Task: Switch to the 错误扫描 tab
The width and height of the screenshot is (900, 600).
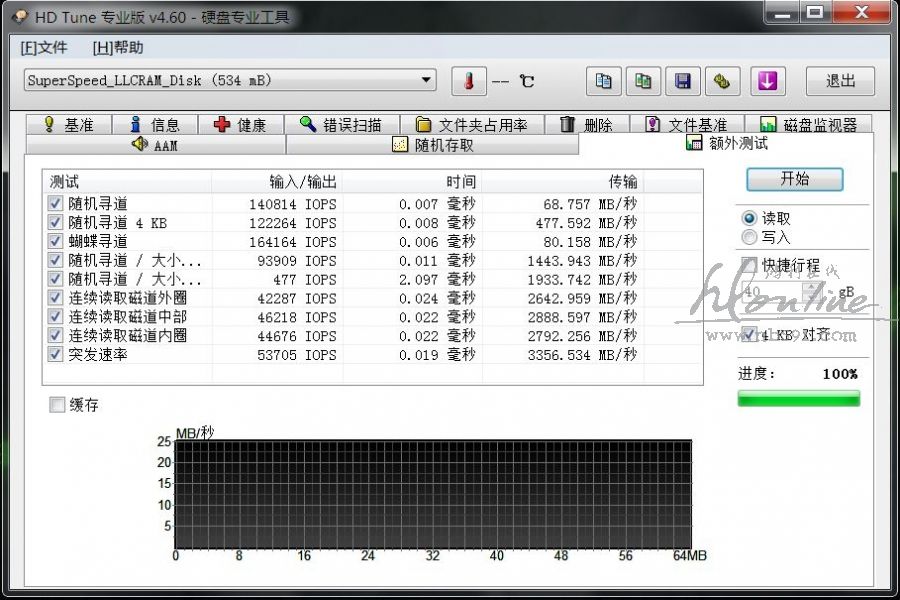Action: 341,125
